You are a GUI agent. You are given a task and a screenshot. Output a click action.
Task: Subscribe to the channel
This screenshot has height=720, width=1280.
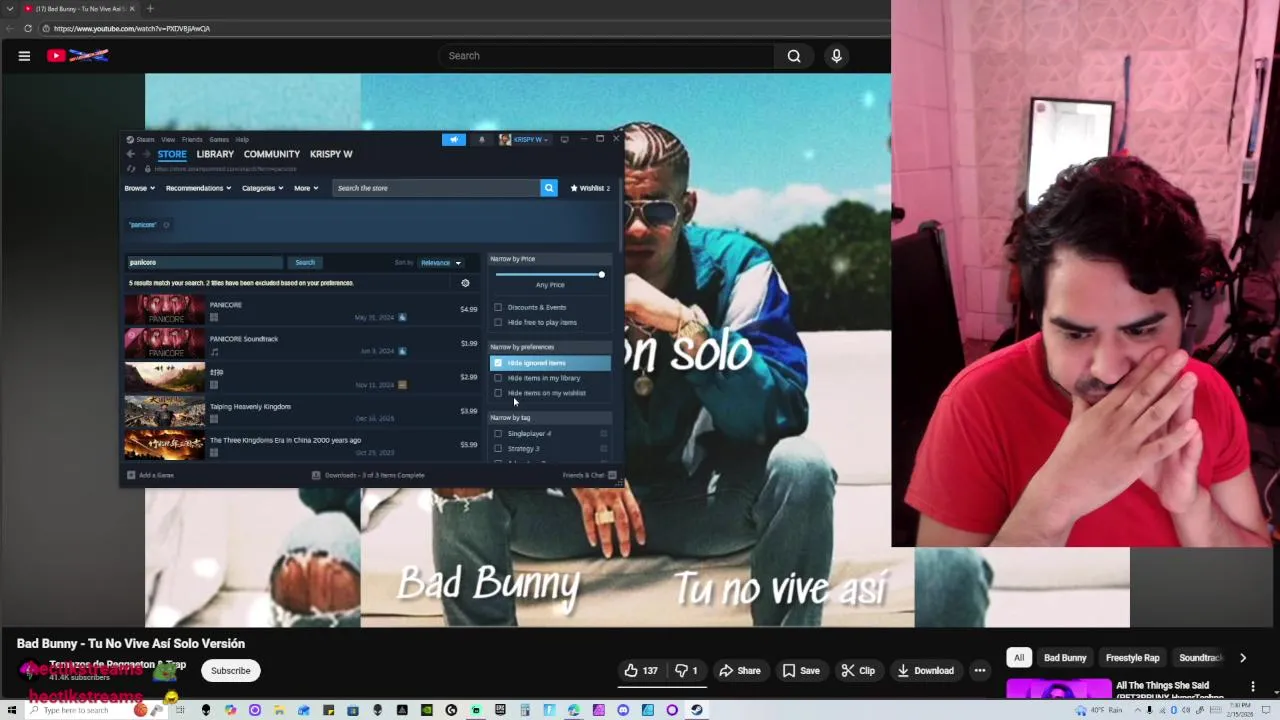pyautogui.click(x=230, y=670)
